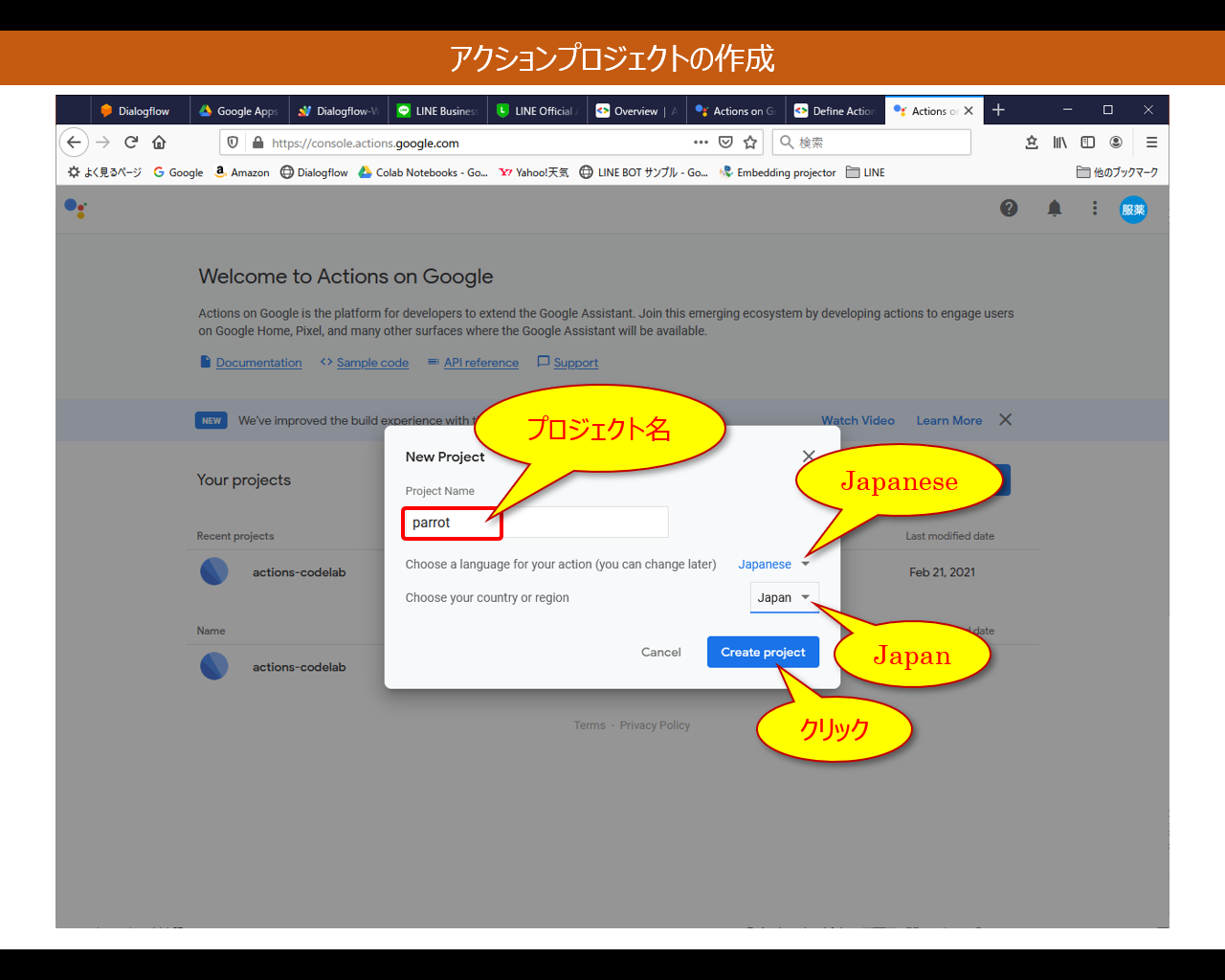Screen dimensions: 1225x980
Task: Click the bookmarks toolbar star-list icon
Action: point(1031,142)
